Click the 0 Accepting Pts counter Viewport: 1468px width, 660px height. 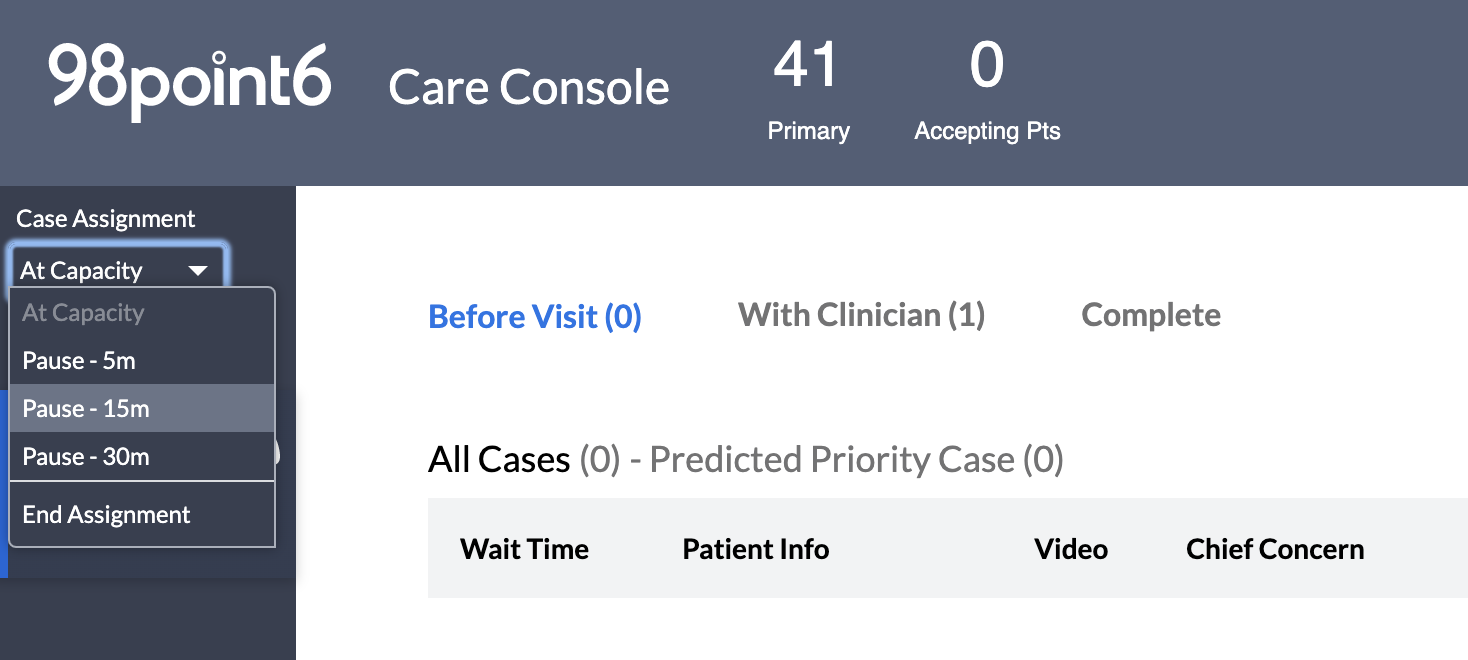click(987, 91)
